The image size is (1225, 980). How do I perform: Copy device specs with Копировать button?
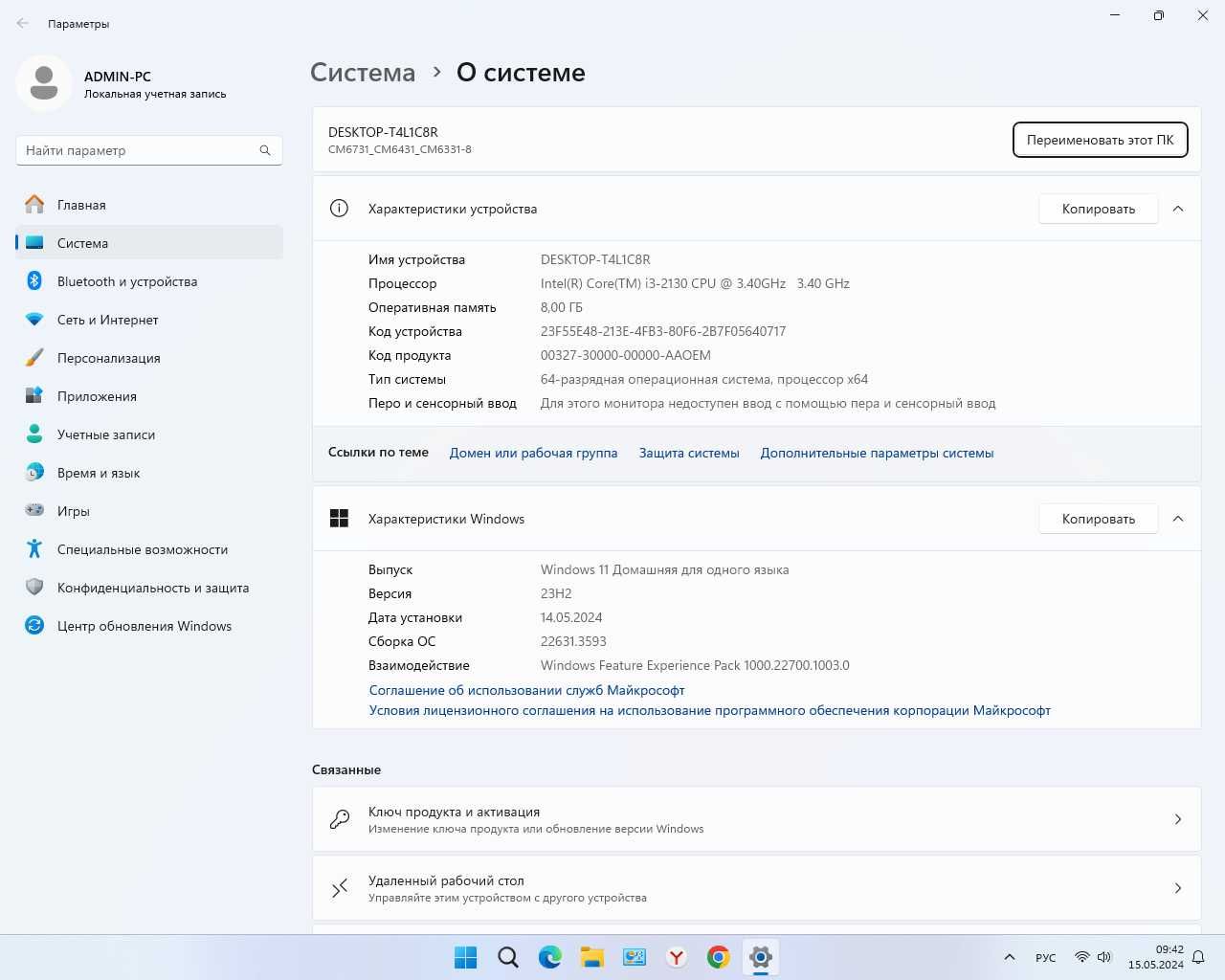click(1099, 209)
